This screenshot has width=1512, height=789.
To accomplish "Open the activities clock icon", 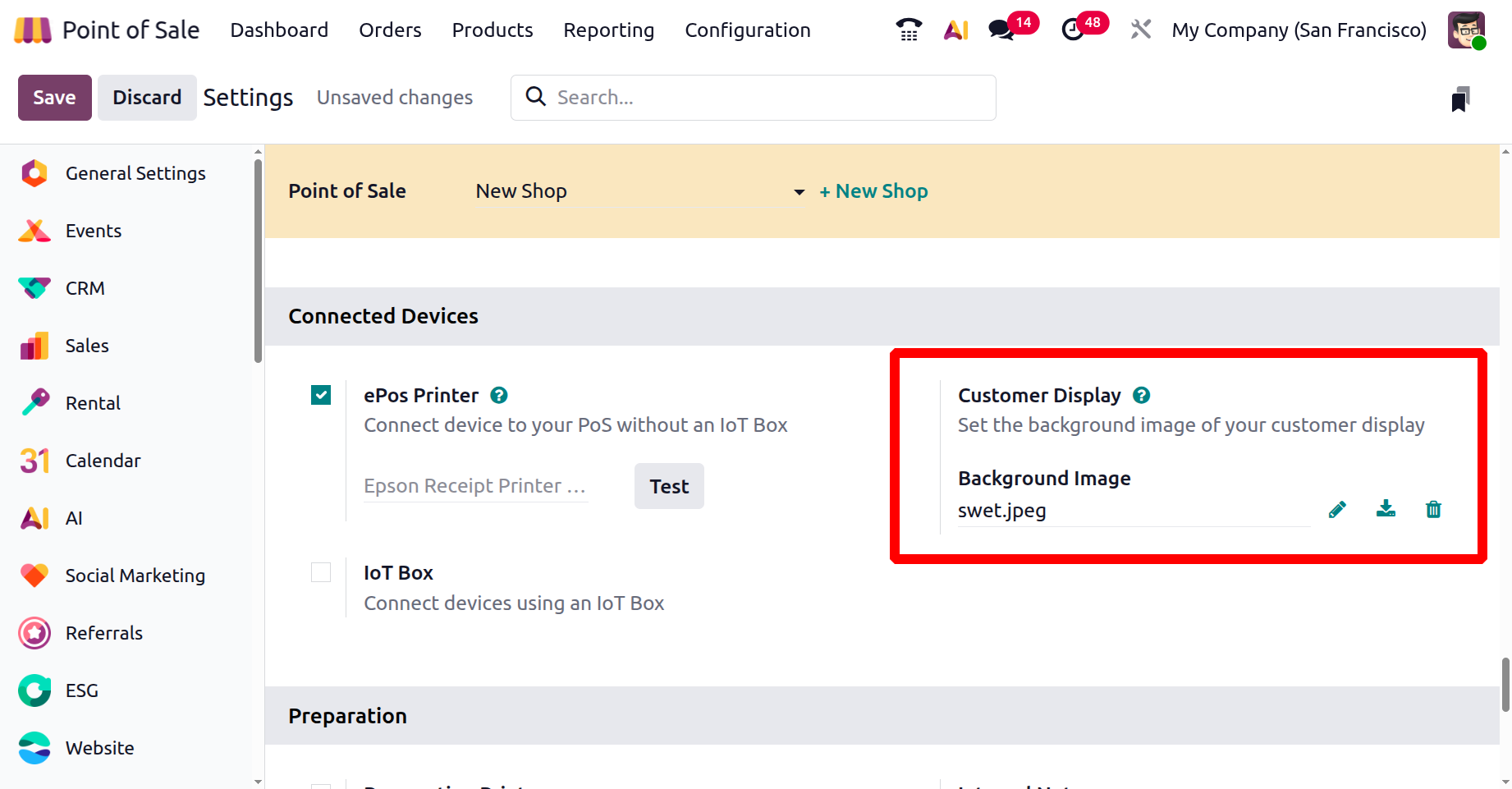I will [x=1073, y=30].
